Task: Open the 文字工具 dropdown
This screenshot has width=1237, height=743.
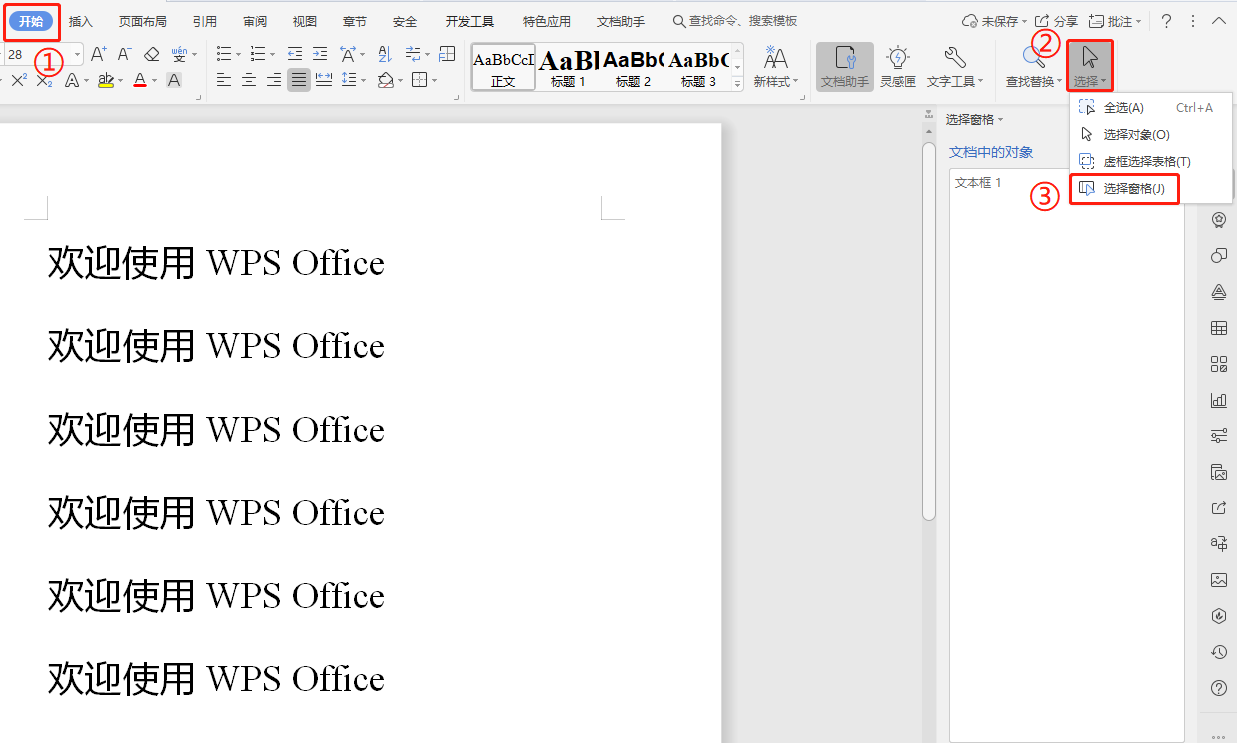Action: coord(955,67)
